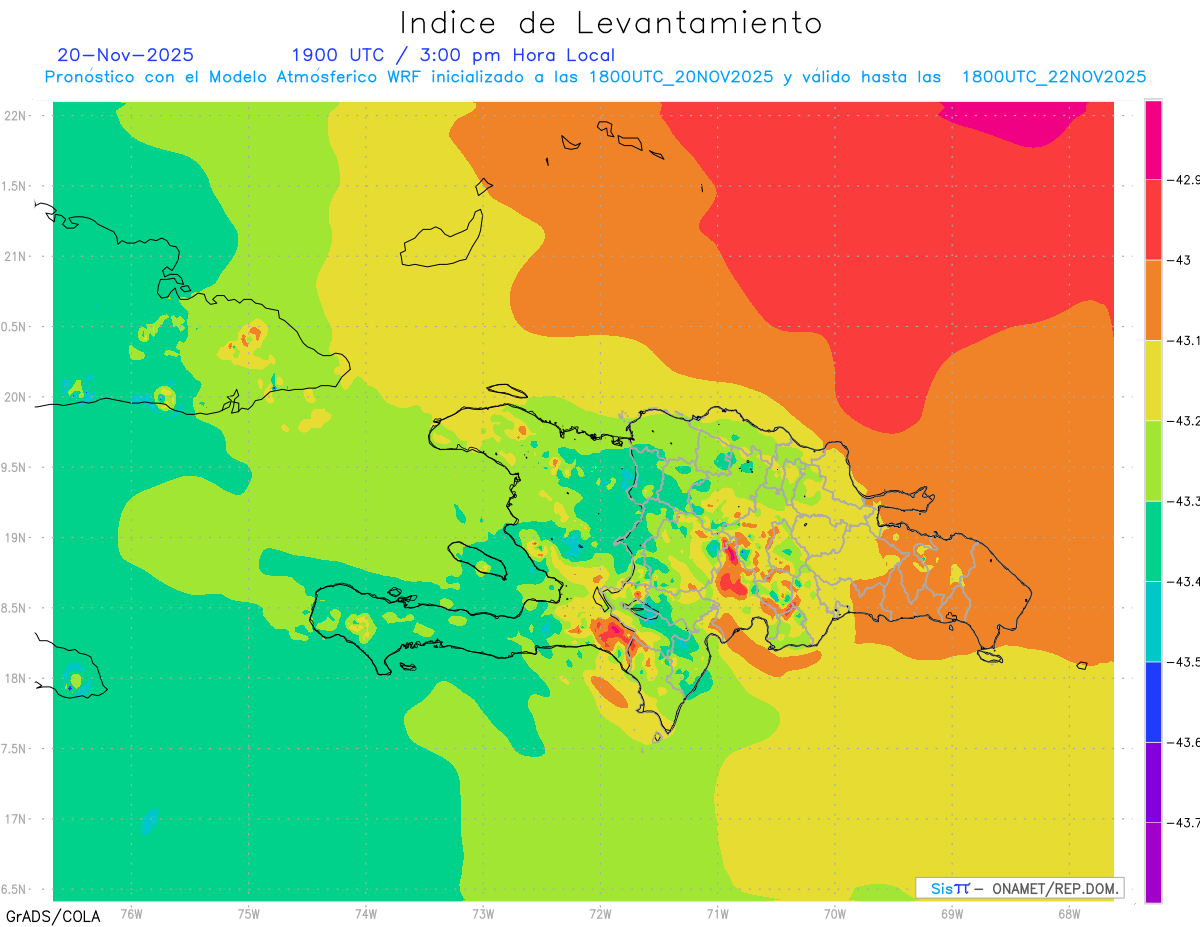Click the '-42.9' color bar label

tap(1184, 180)
